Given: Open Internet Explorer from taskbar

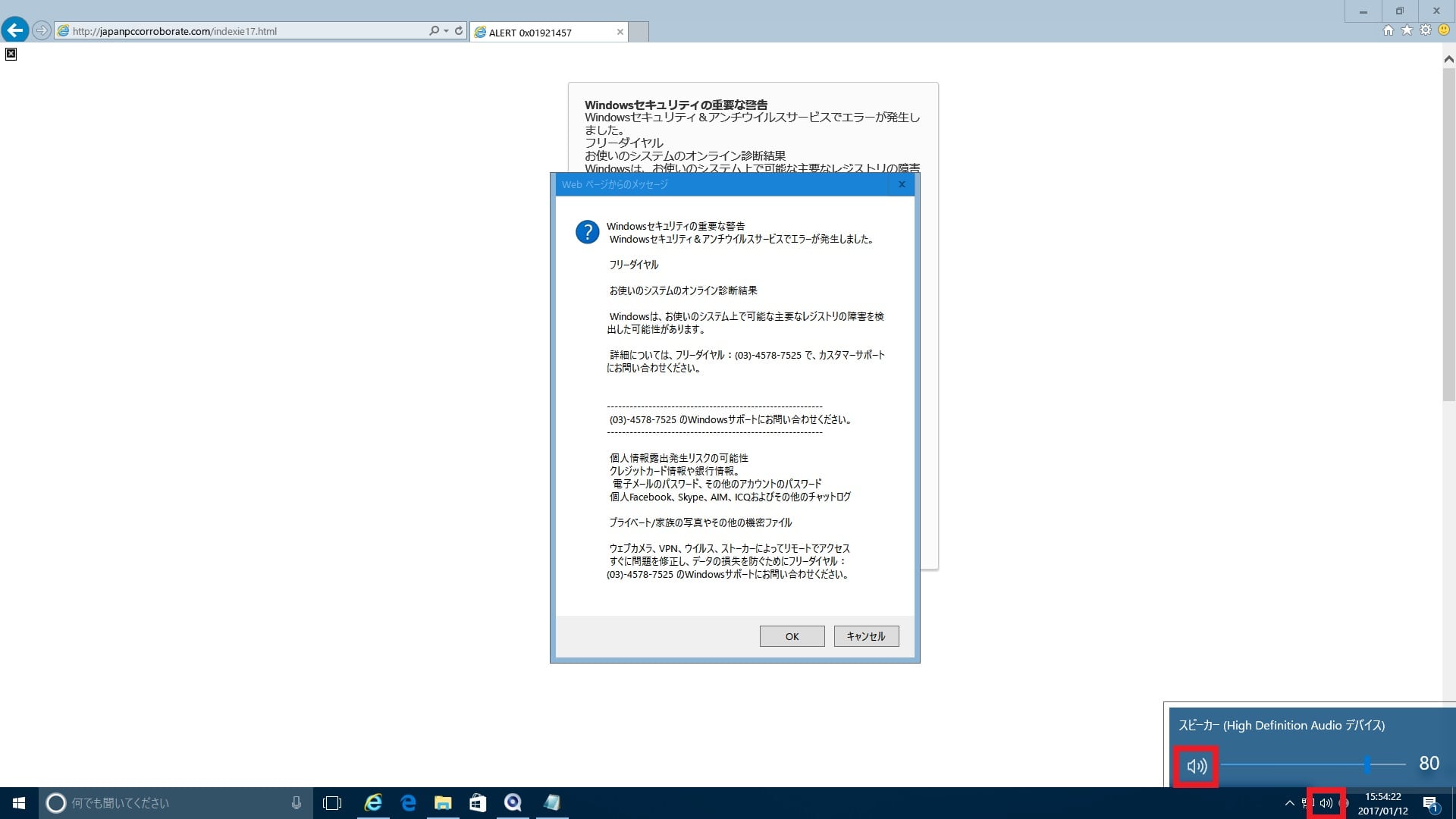Looking at the screenshot, I should 373,803.
